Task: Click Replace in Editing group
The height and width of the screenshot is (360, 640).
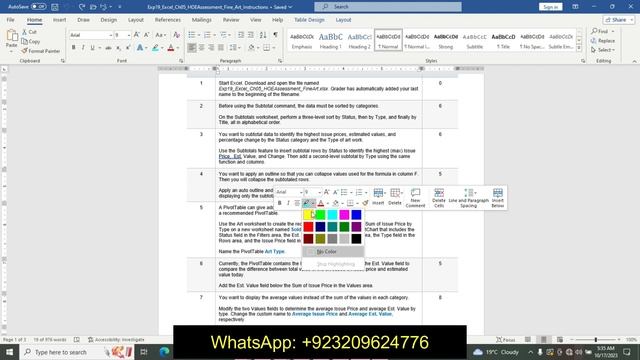Action: click(x=603, y=41)
